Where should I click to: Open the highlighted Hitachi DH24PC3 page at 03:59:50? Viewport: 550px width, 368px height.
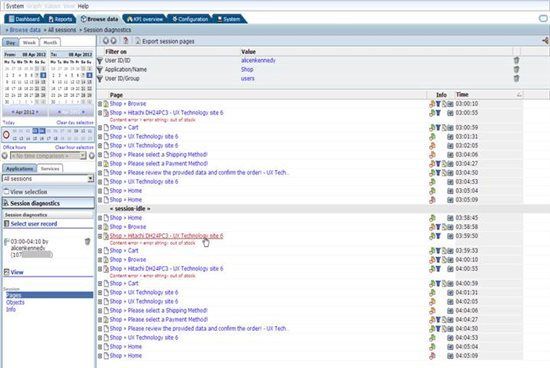tap(166, 236)
